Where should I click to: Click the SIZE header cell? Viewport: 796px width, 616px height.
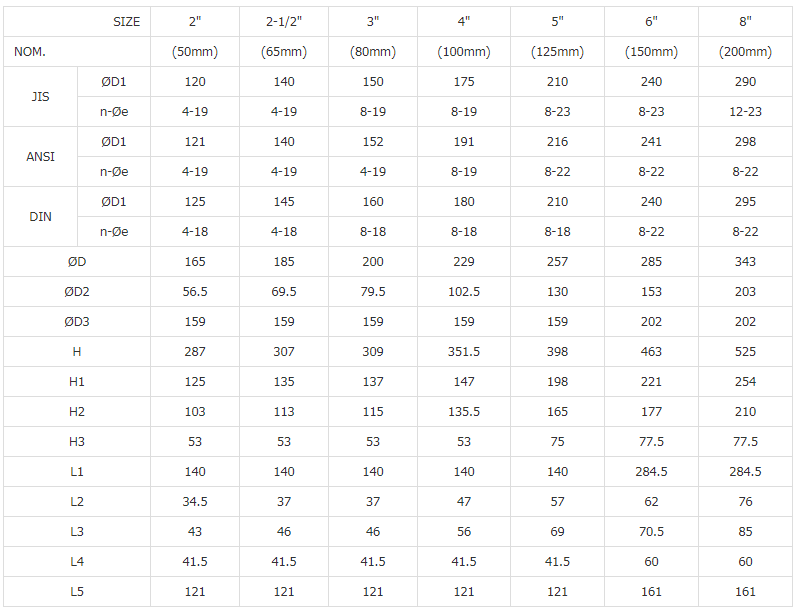coord(125,21)
